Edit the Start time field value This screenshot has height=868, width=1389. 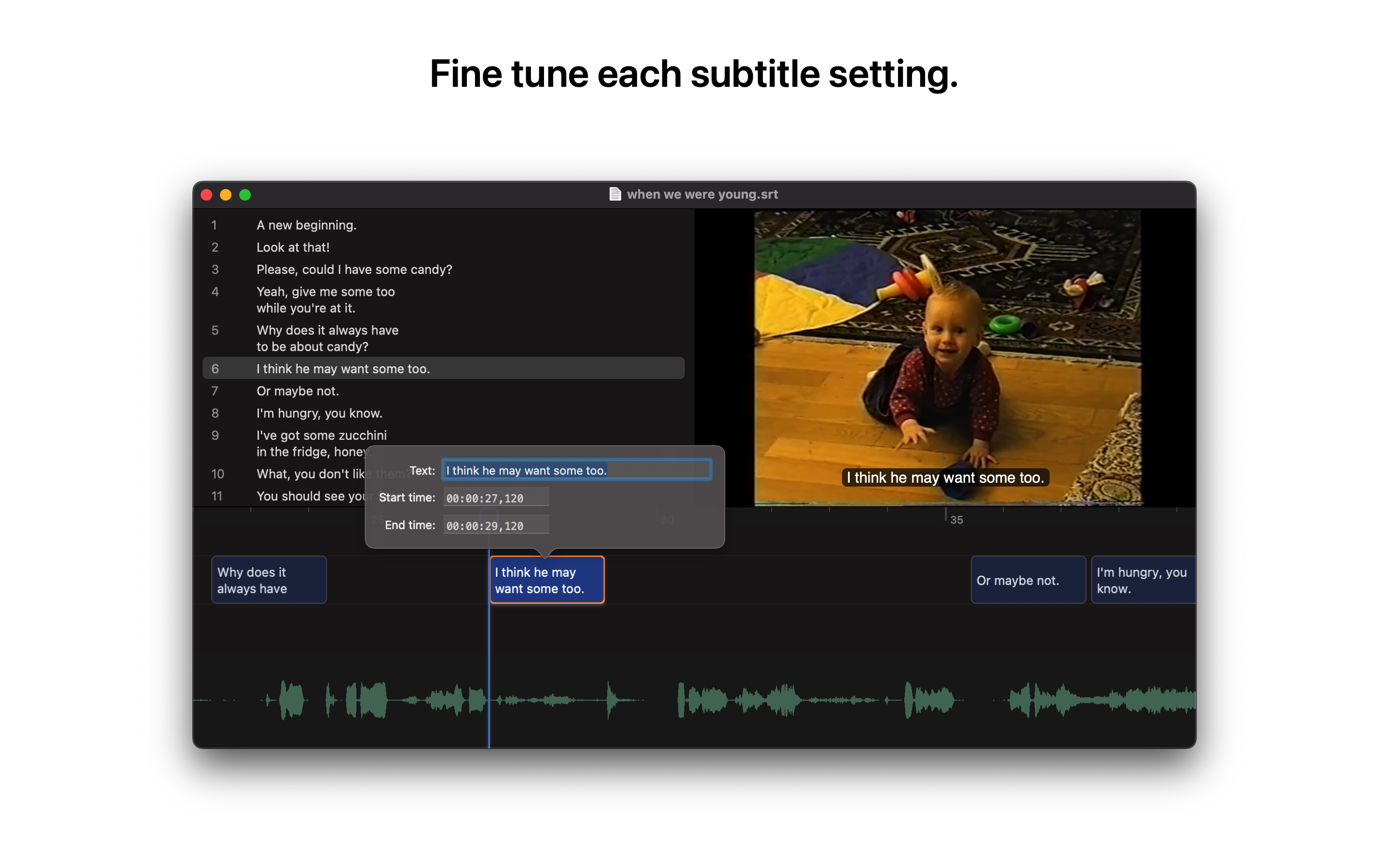point(496,498)
